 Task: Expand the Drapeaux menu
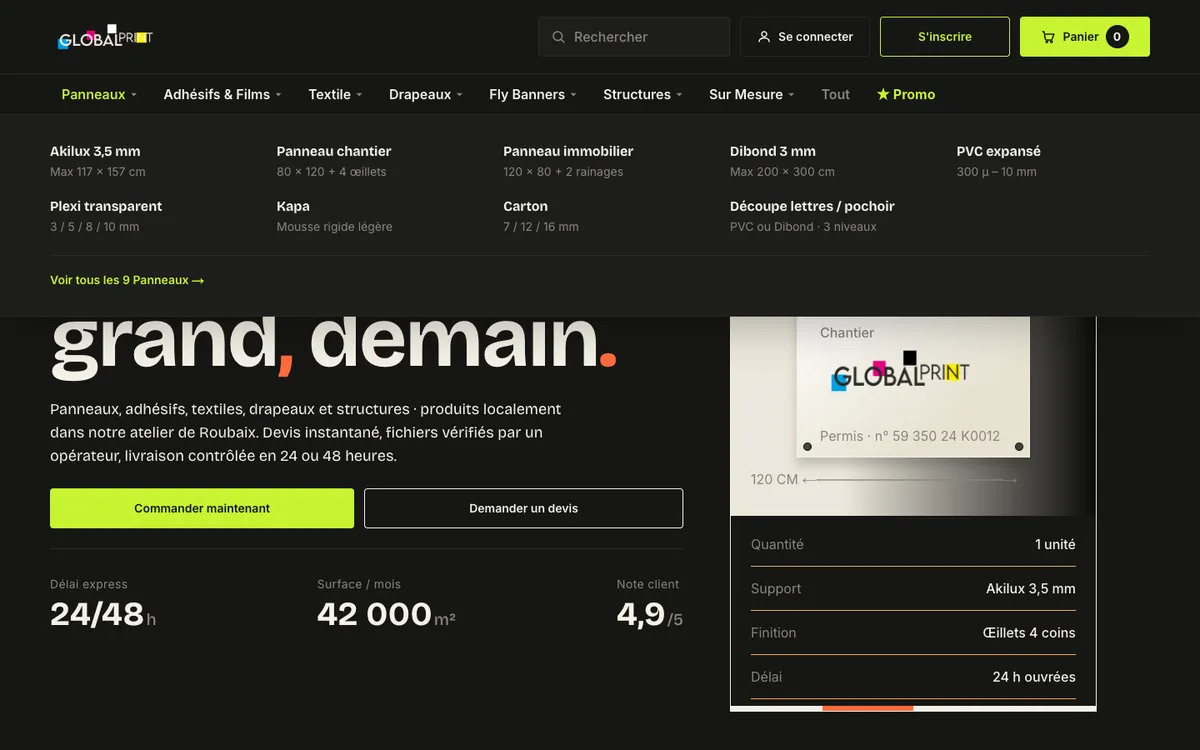pyautogui.click(x=426, y=94)
